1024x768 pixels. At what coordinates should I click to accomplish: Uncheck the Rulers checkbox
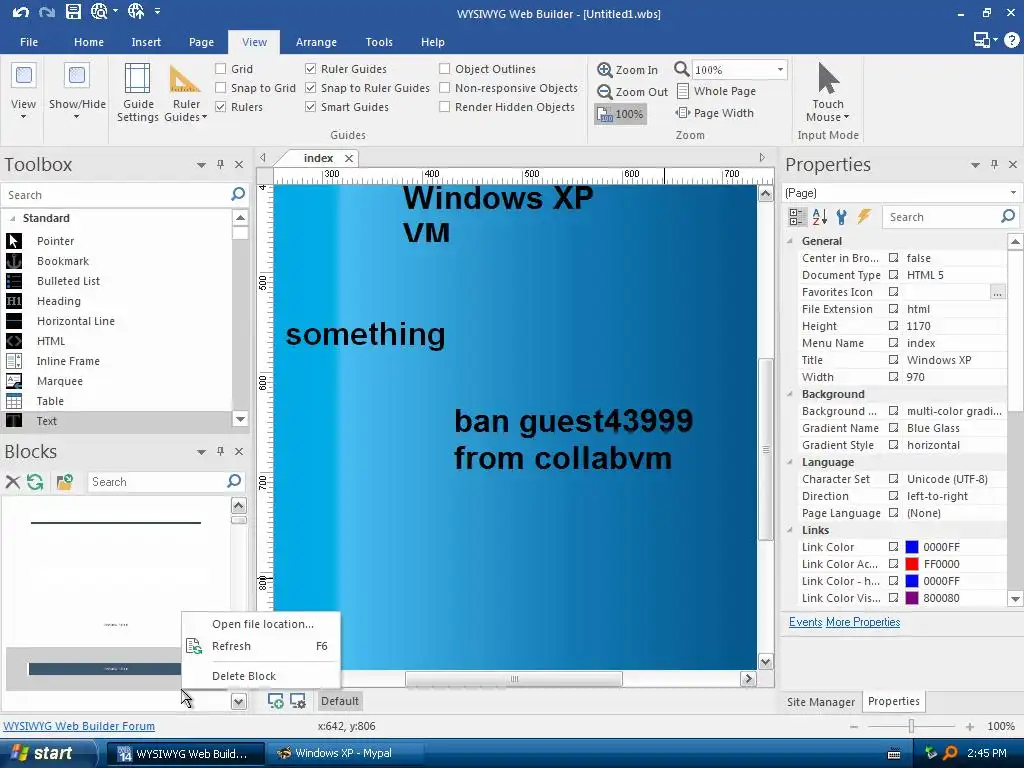click(221, 106)
